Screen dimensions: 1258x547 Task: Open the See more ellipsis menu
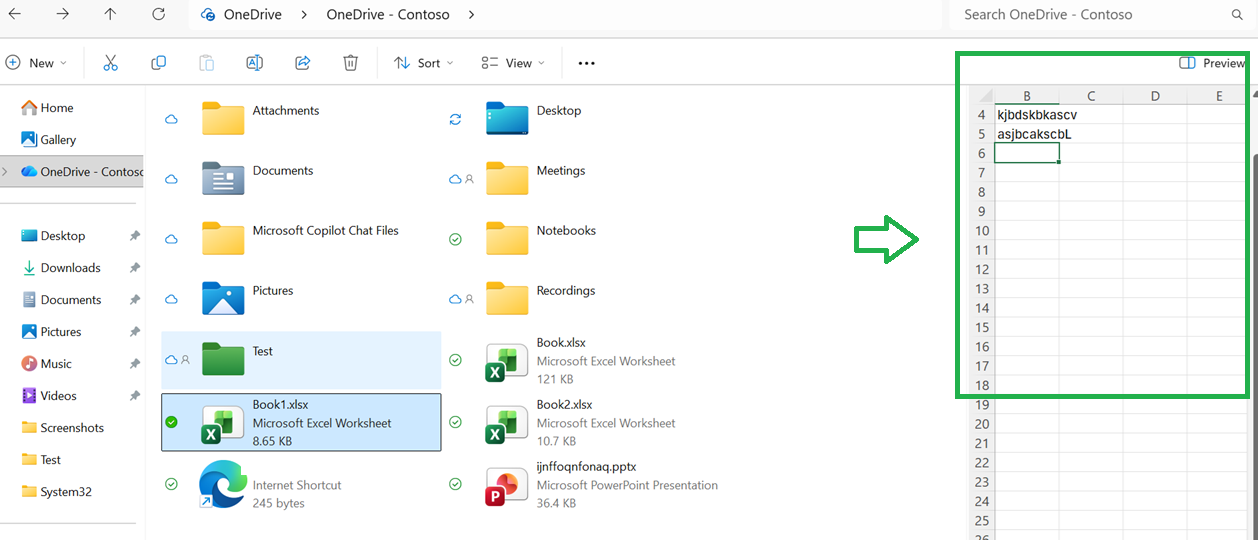(x=586, y=63)
